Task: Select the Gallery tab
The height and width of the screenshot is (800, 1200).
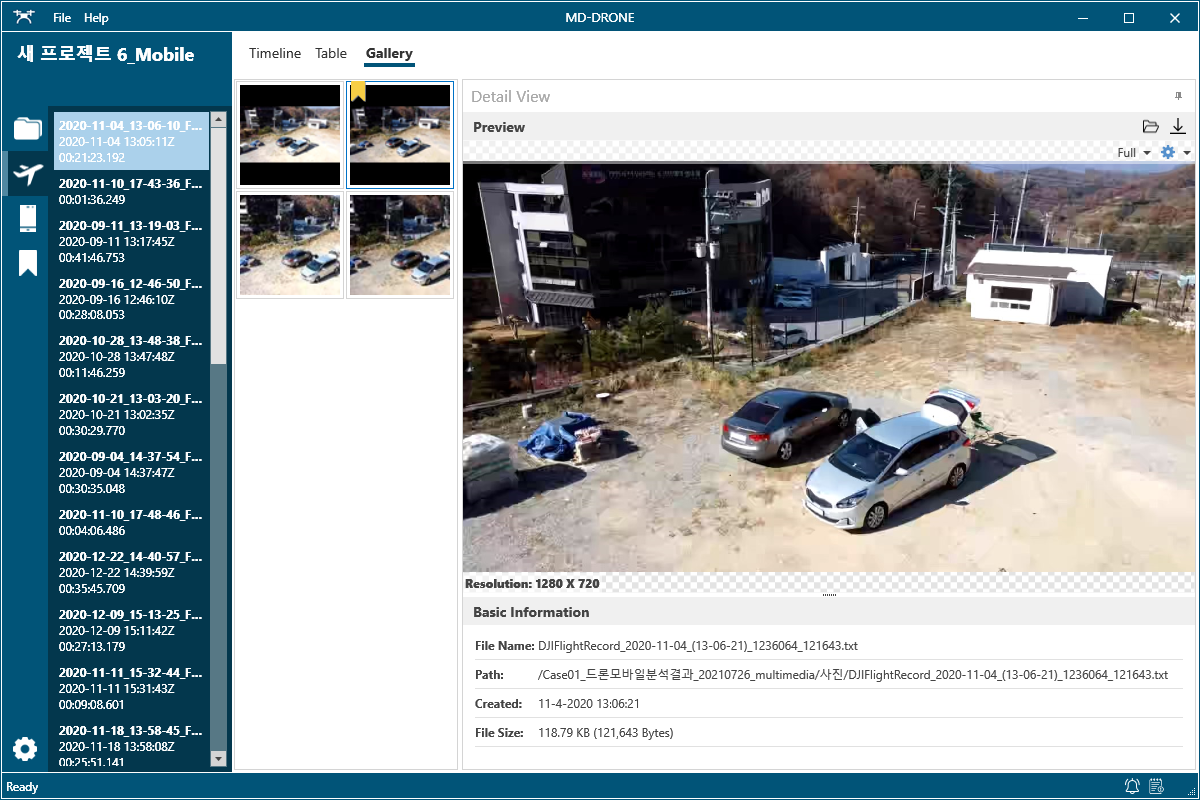Action: click(x=389, y=54)
